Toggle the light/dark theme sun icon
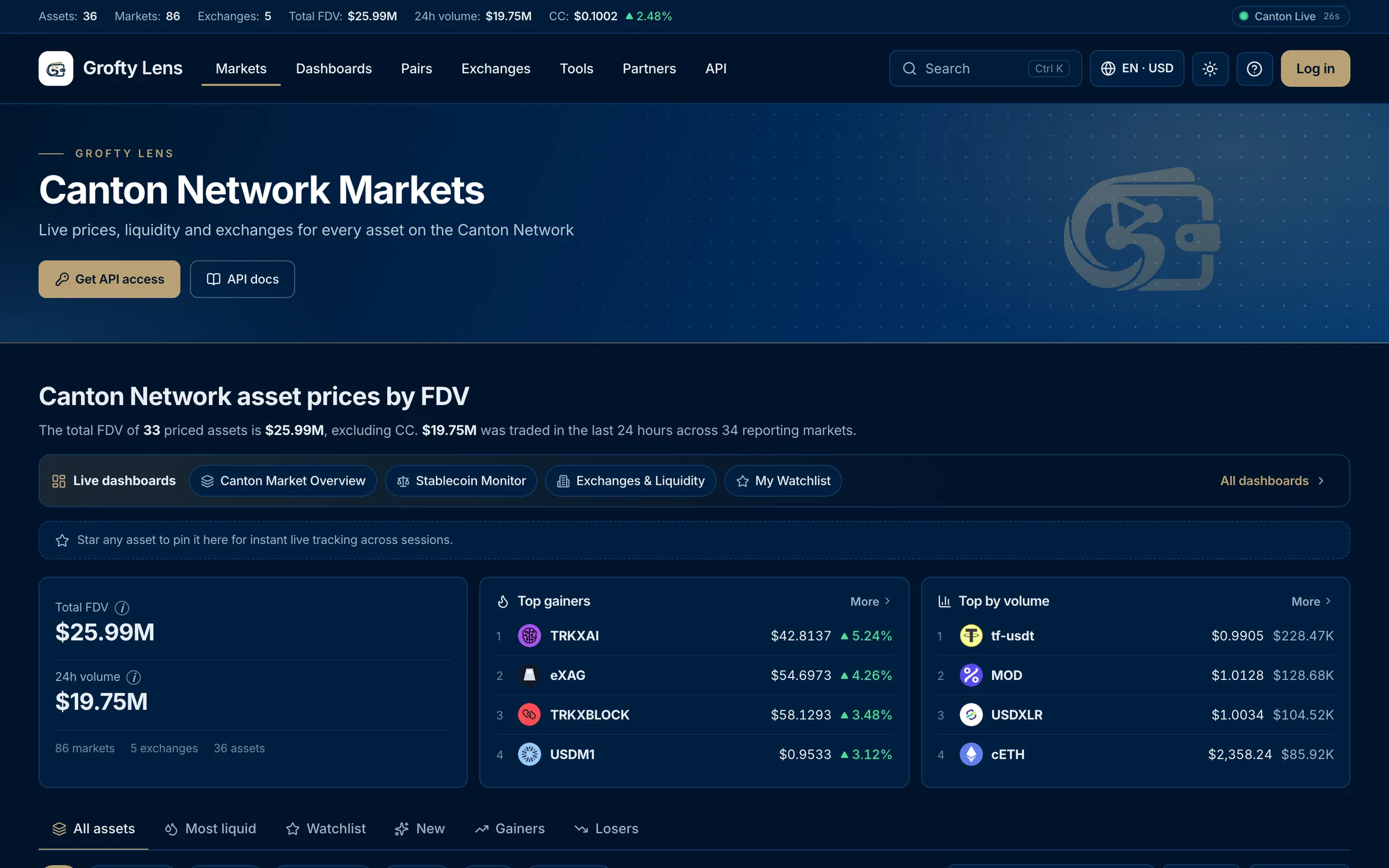 point(1210,68)
